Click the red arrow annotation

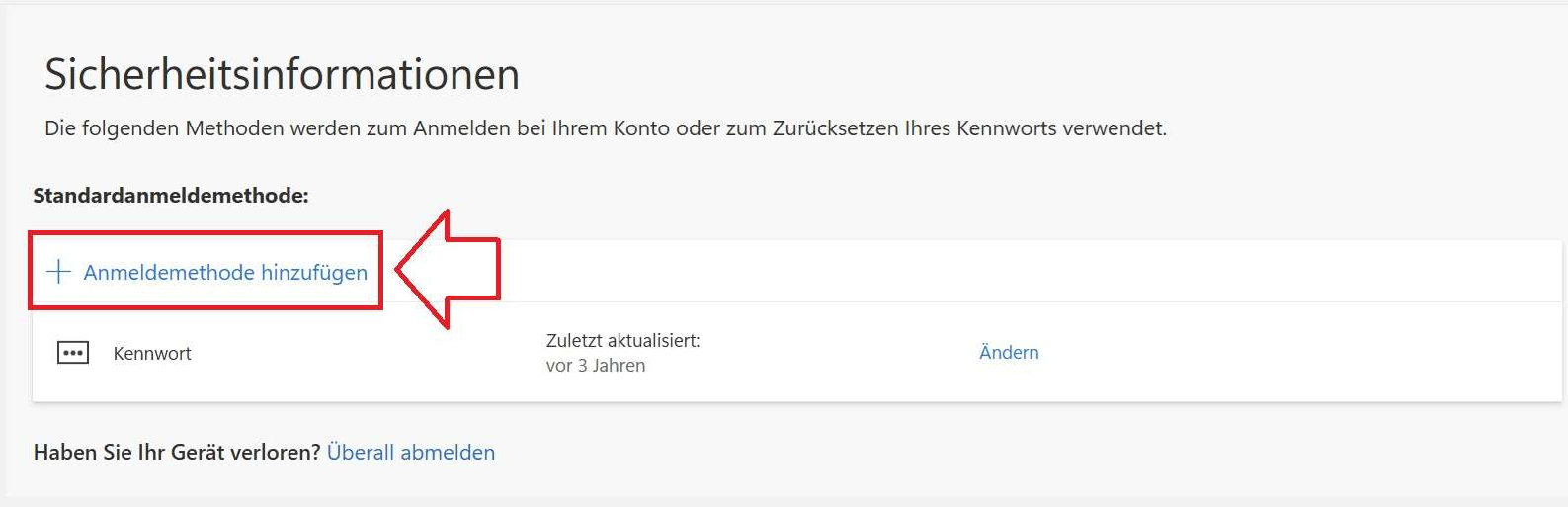coord(450,269)
